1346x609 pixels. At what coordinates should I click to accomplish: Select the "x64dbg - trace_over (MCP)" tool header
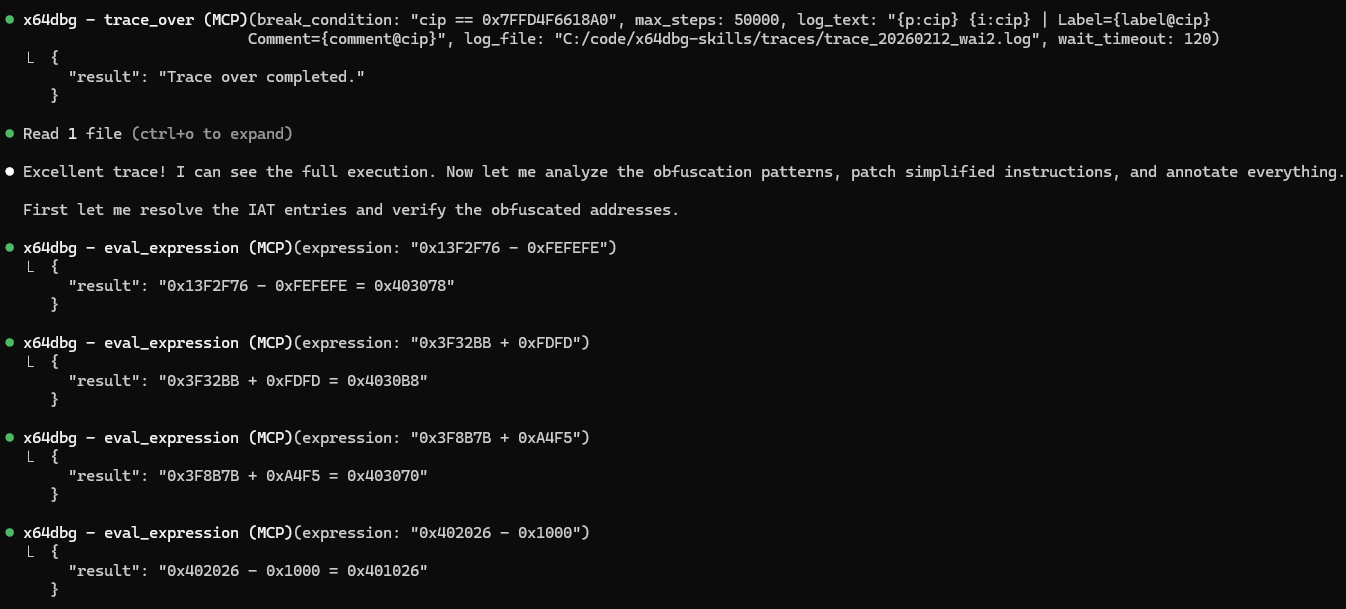(136, 20)
